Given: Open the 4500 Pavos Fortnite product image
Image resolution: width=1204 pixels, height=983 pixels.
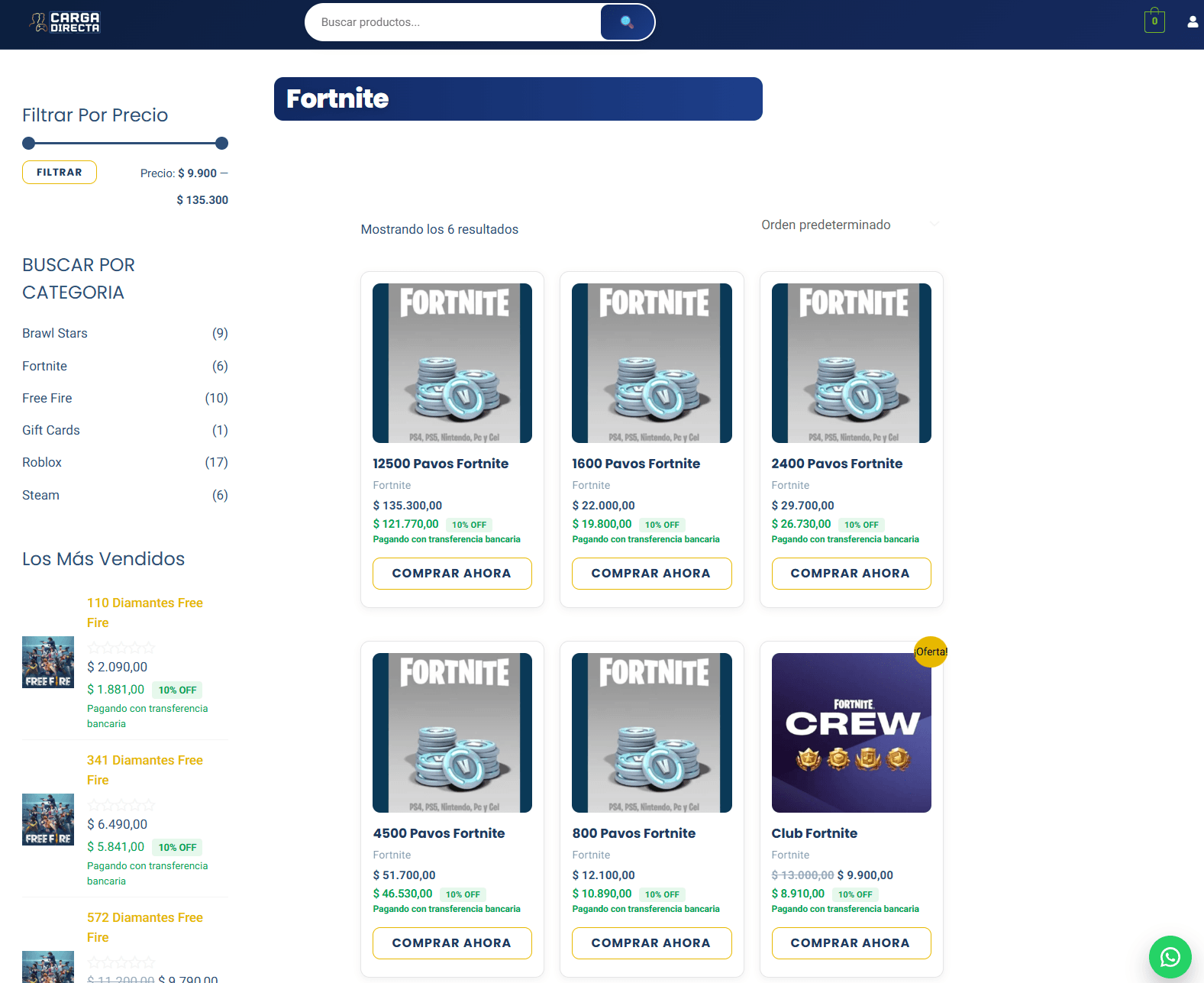Looking at the screenshot, I should coord(452,732).
